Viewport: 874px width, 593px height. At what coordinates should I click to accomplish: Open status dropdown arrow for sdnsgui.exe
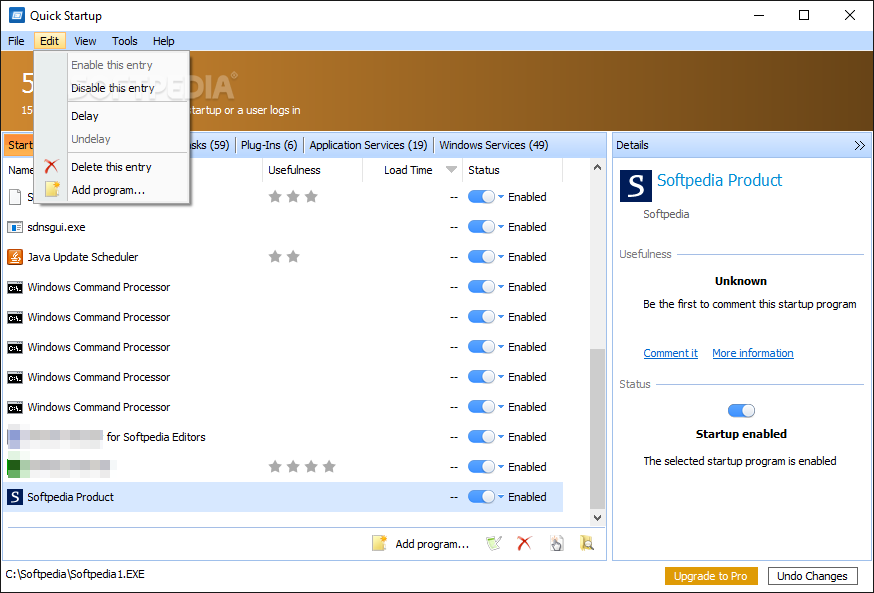[x=501, y=227]
